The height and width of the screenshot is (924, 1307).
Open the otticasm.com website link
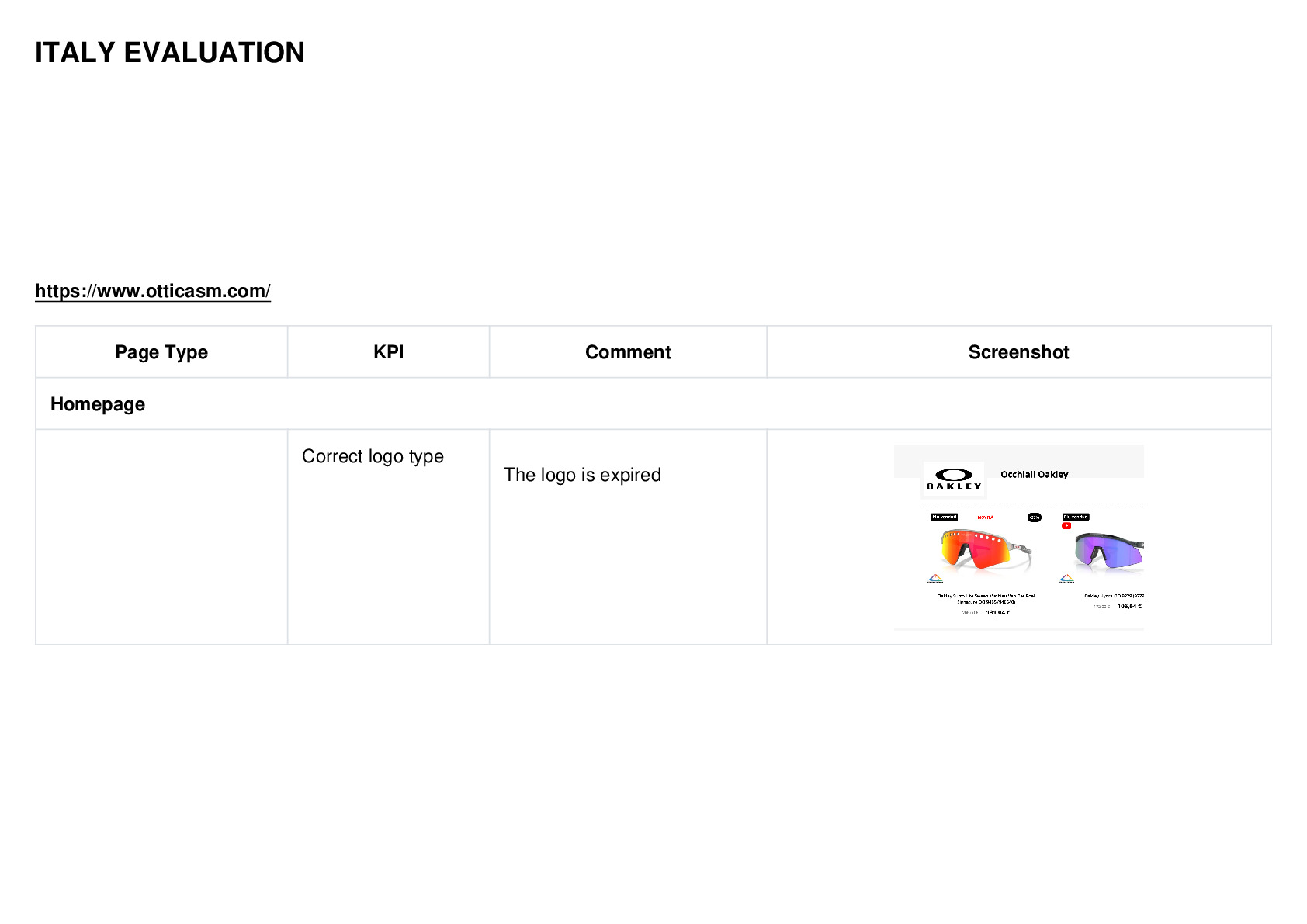click(x=153, y=291)
